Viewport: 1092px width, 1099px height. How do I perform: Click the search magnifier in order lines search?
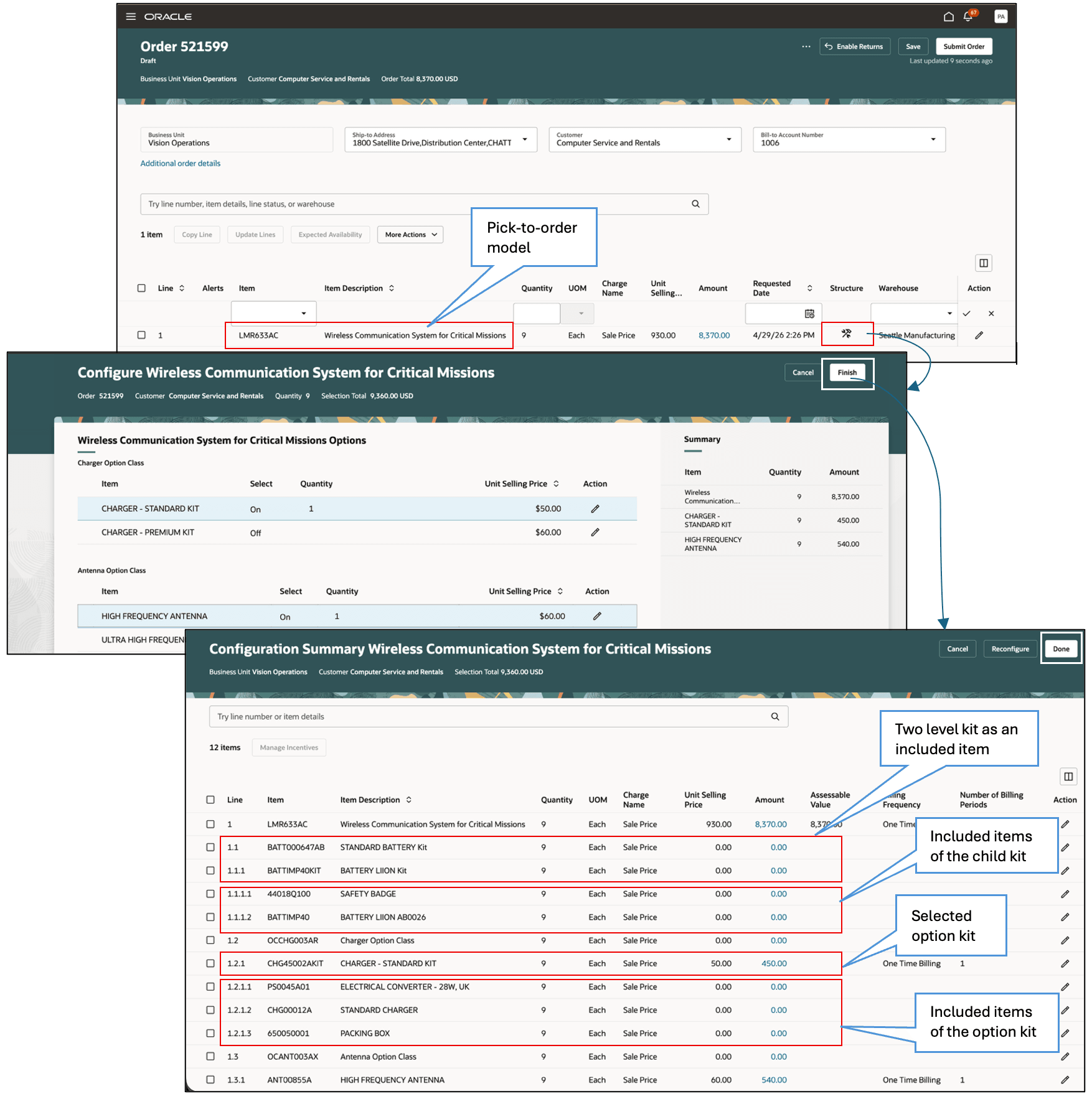(695, 204)
